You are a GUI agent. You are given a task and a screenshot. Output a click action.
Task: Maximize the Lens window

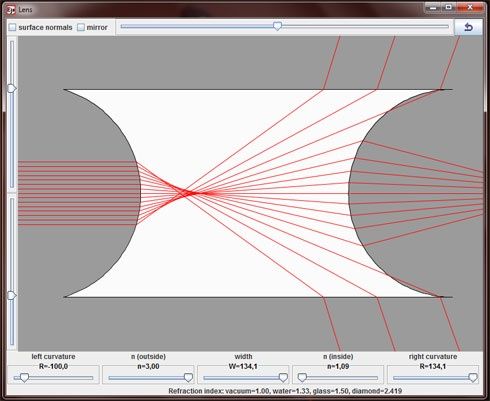pos(449,7)
